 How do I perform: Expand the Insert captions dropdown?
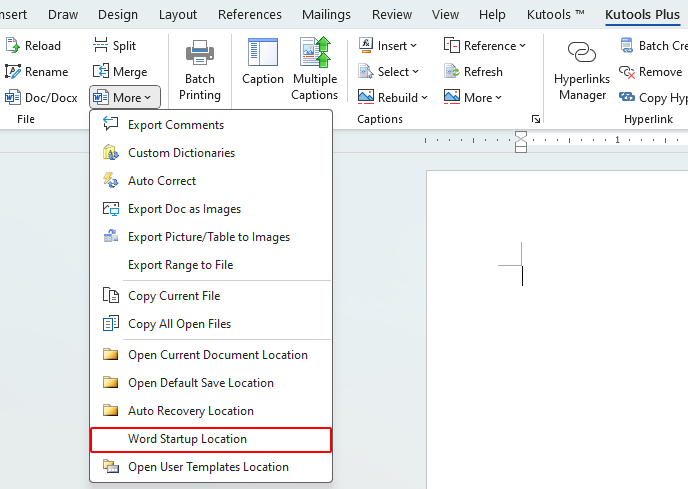(x=384, y=46)
